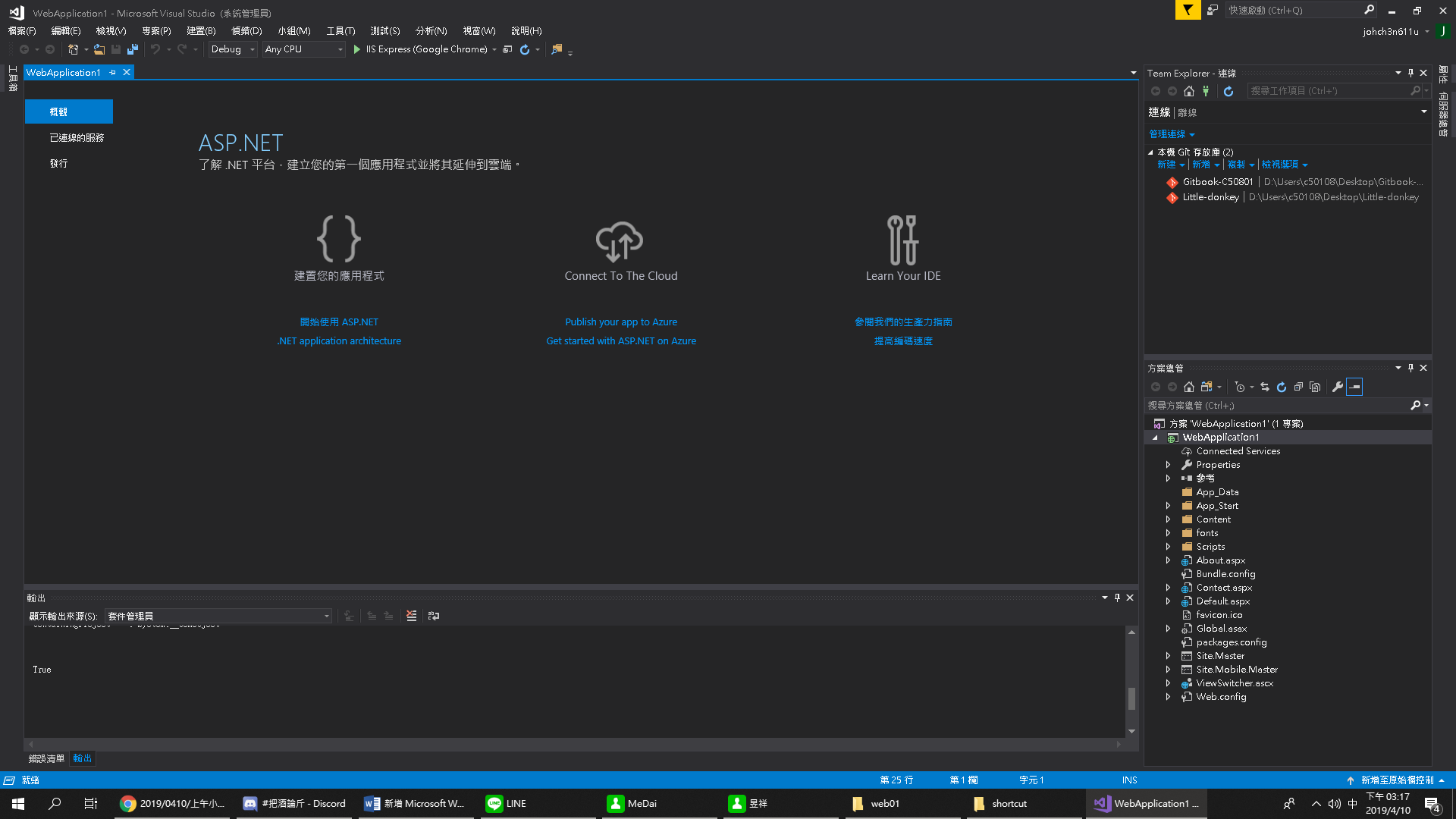Click the Solution Explorer solutions and folders view icon
1456x819 pixels.
[1206, 387]
